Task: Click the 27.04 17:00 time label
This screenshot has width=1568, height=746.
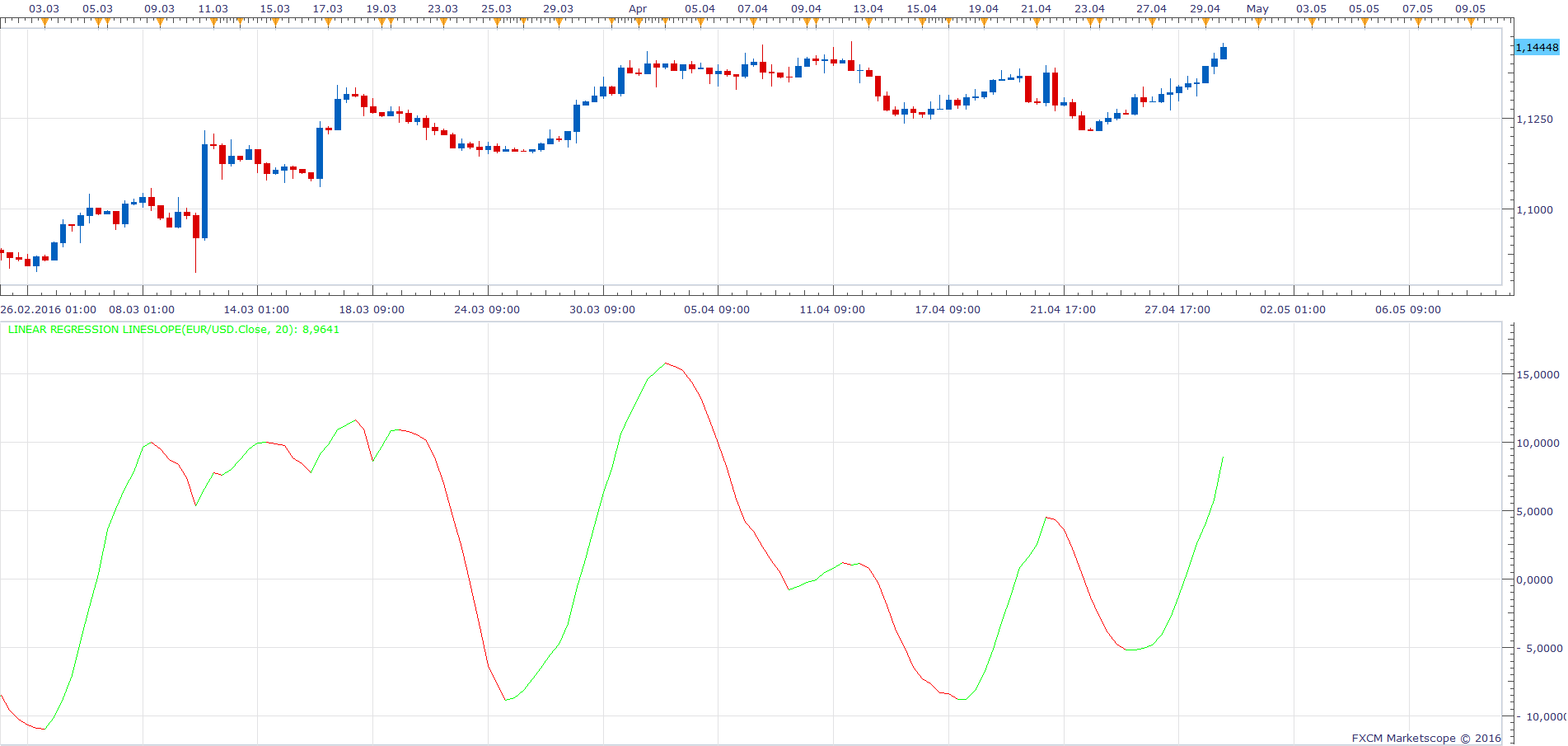Action: pyautogui.click(x=1177, y=309)
